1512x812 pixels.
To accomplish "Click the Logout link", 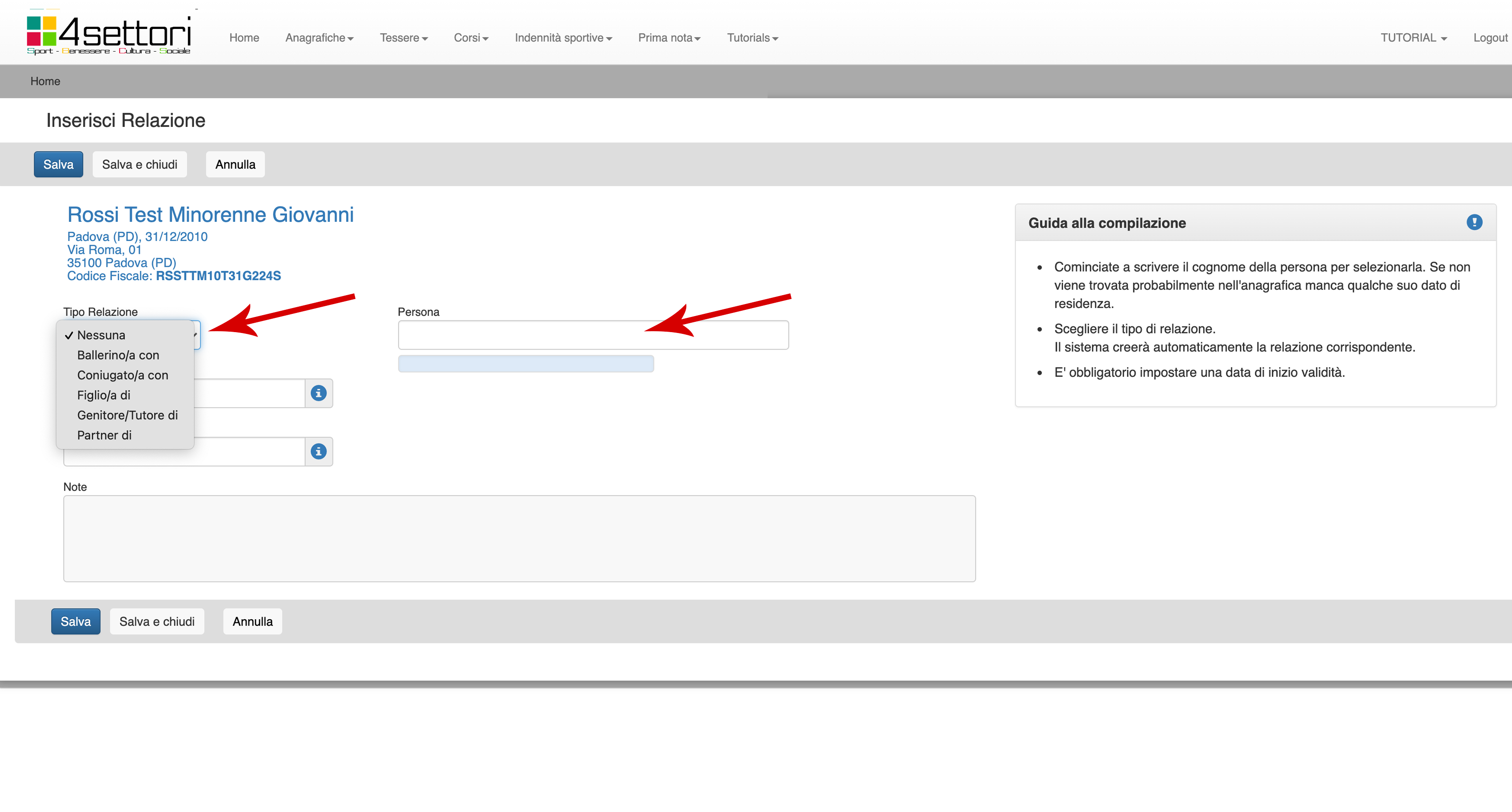I will point(1490,37).
